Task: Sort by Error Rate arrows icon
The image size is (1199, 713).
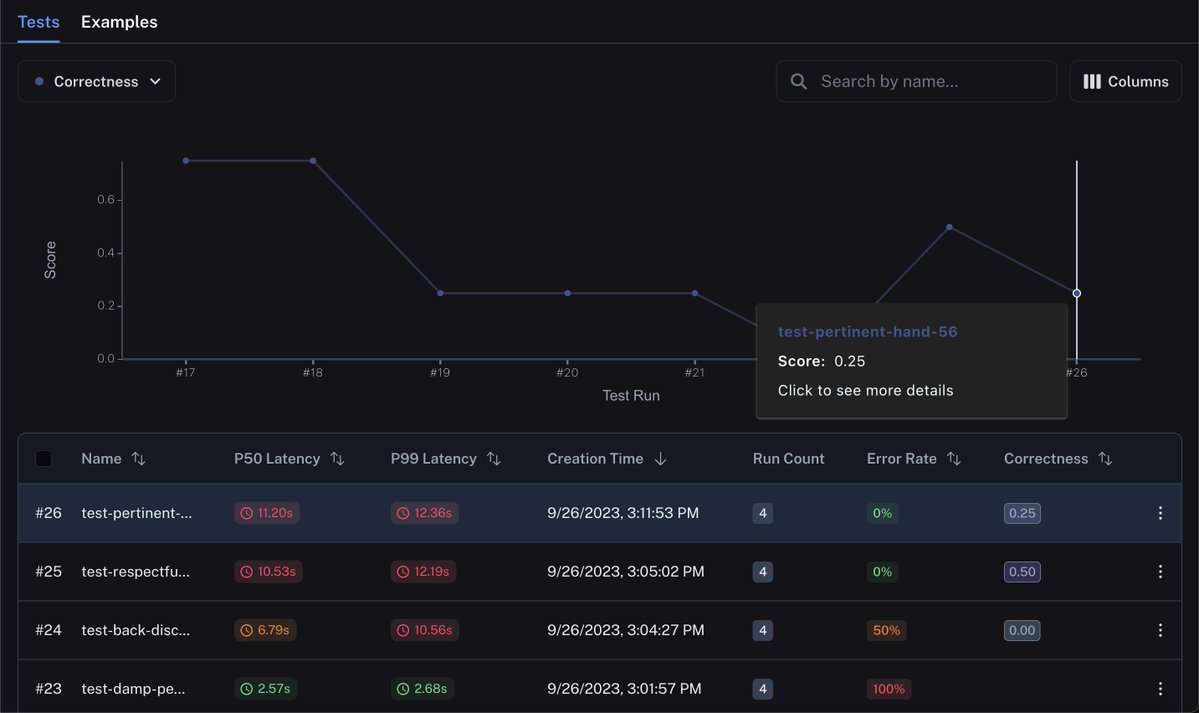Action: [954, 458]
